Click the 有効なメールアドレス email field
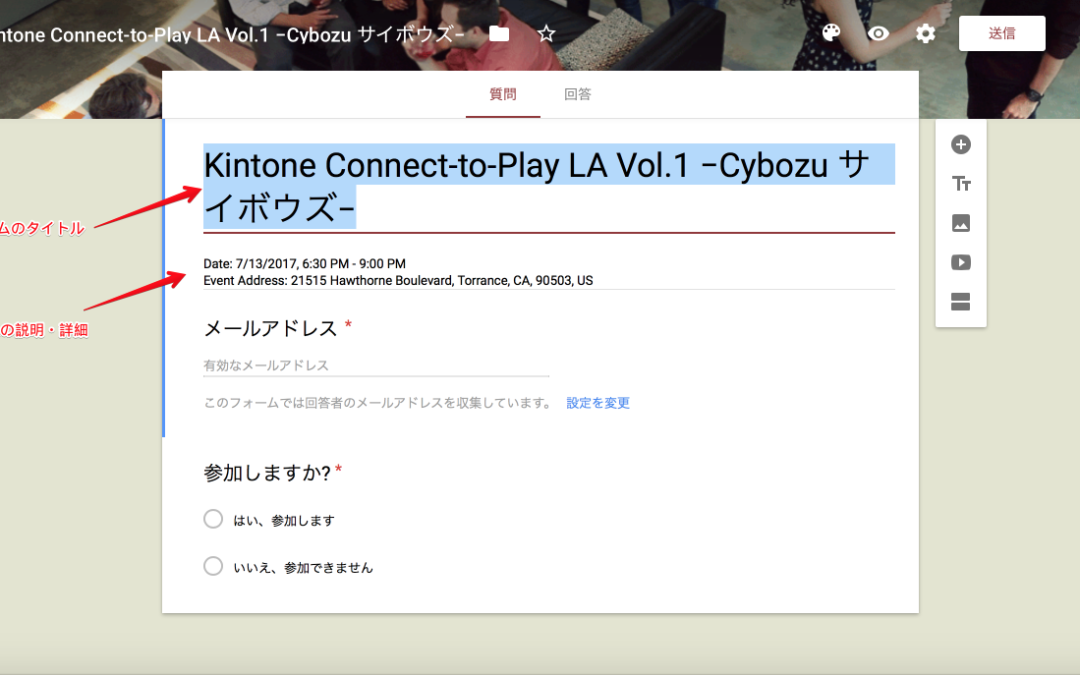Image resolution: width=1080 pixels, height=675 pixels. click(376, 366)
